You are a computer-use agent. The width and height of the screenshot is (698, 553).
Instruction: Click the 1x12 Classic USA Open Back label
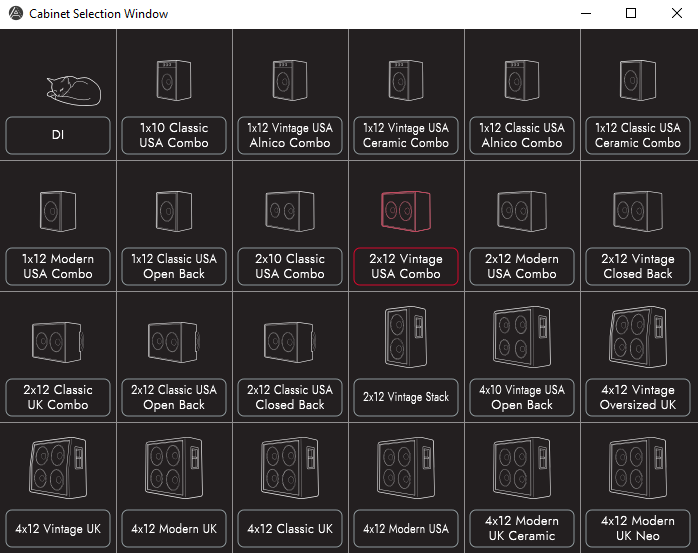coord(174,266)
